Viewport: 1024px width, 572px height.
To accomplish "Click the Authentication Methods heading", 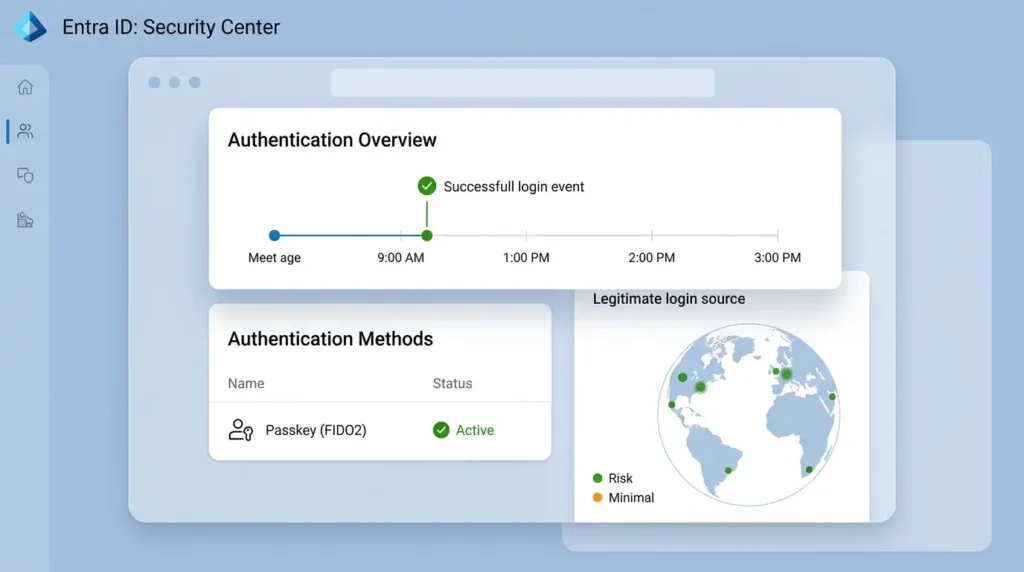I will 330,339.
